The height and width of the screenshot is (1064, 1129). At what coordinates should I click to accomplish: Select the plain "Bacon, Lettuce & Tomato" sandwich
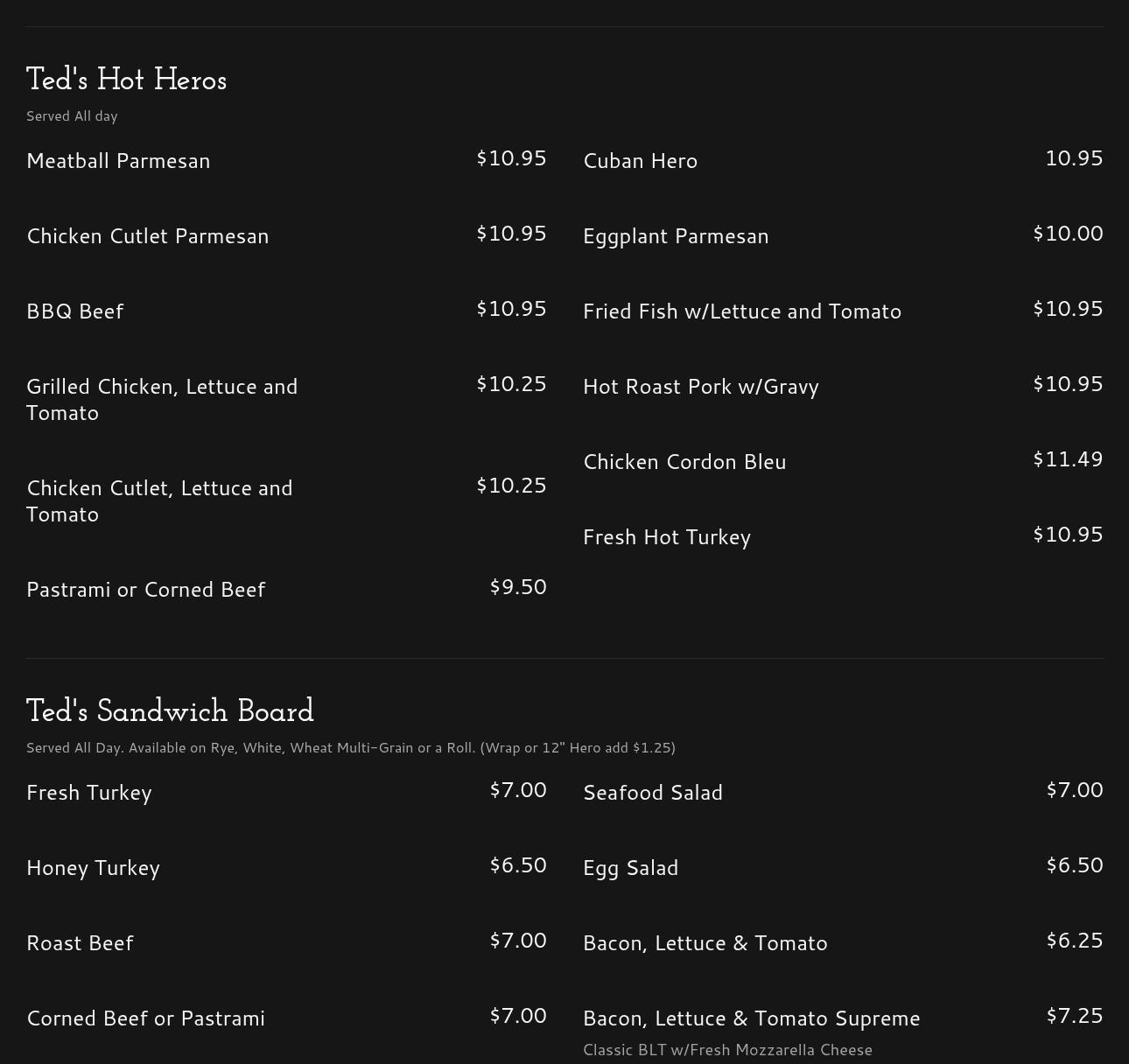(705, 943)
